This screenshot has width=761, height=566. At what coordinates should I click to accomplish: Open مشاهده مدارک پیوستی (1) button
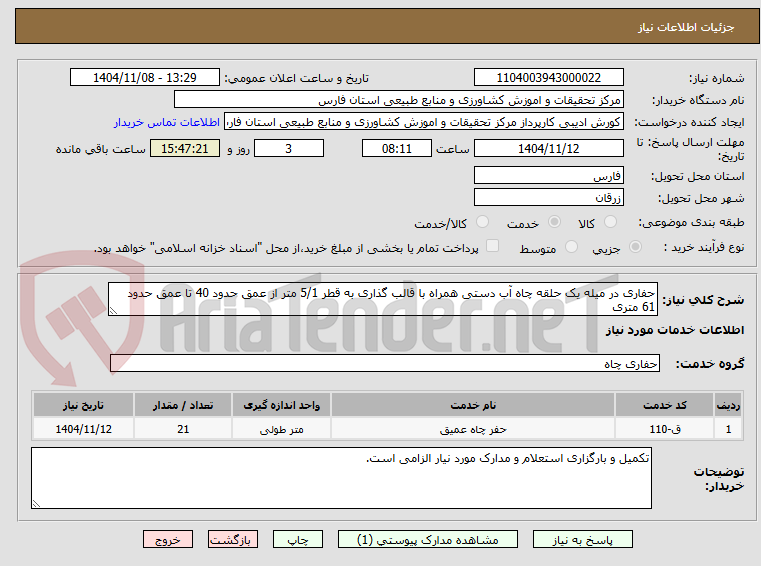[x=428, y=539]
